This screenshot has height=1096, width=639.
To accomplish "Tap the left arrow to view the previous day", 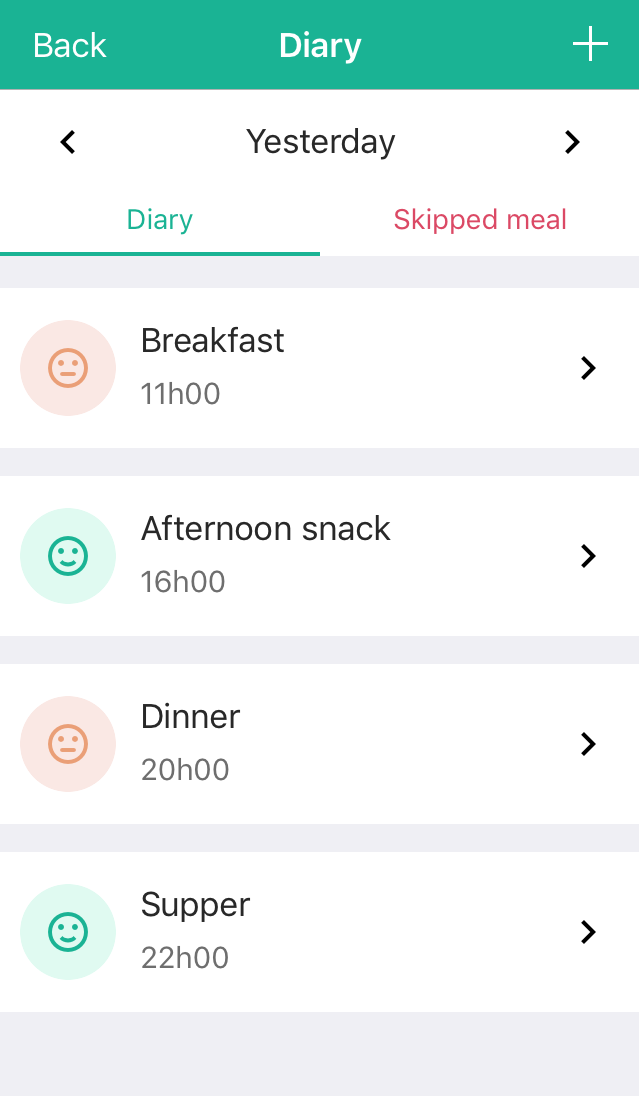I will click(x=67, y=142).
